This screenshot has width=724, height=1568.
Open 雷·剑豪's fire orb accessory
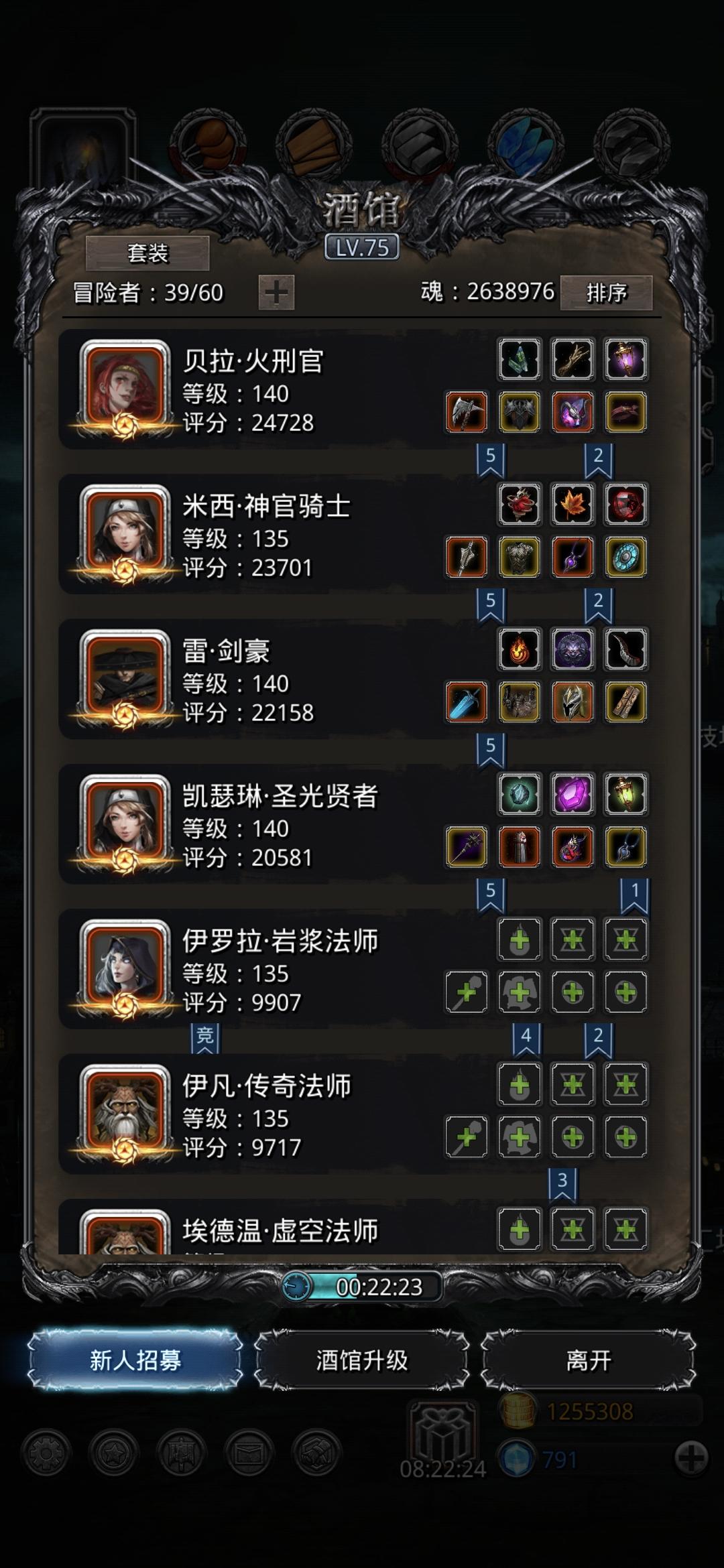[x=520, y=649]
